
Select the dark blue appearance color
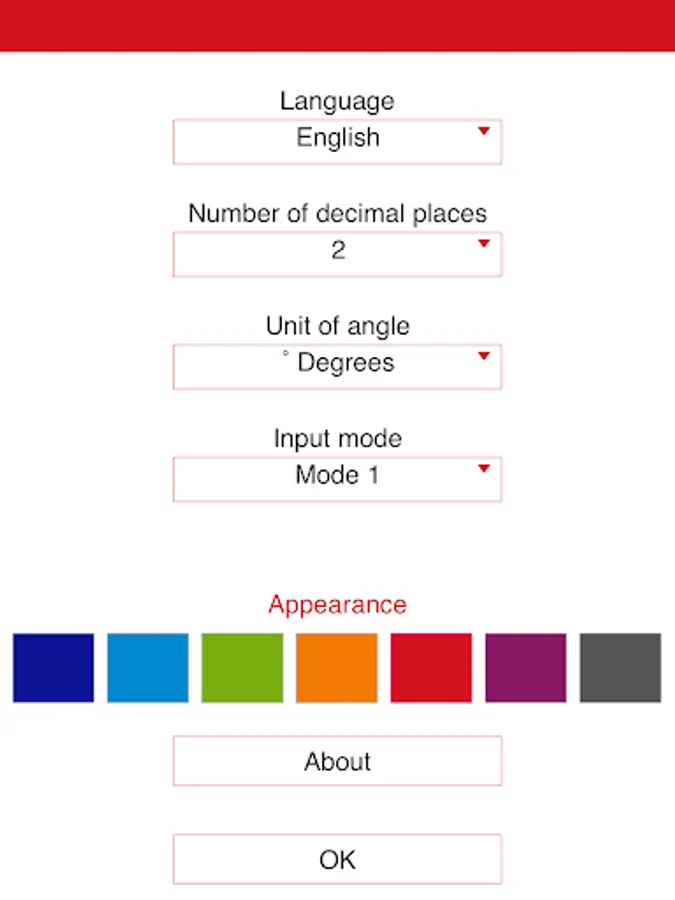point(53,667)
